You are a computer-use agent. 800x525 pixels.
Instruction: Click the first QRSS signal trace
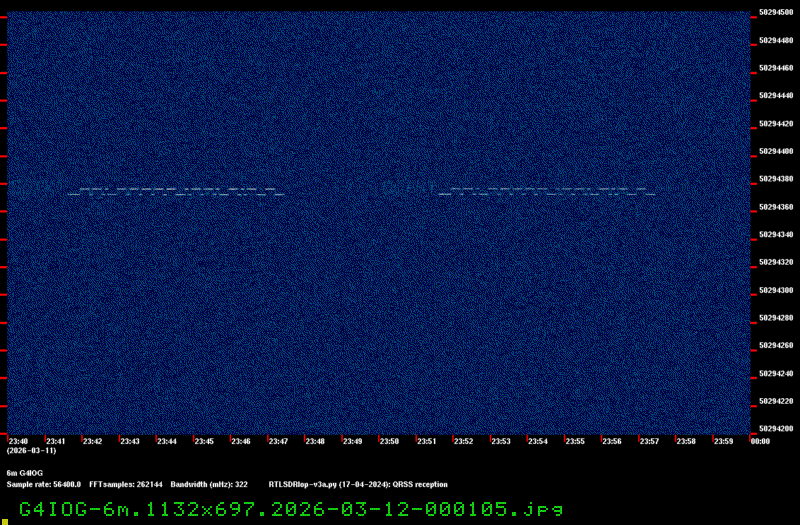pos(176,192)
